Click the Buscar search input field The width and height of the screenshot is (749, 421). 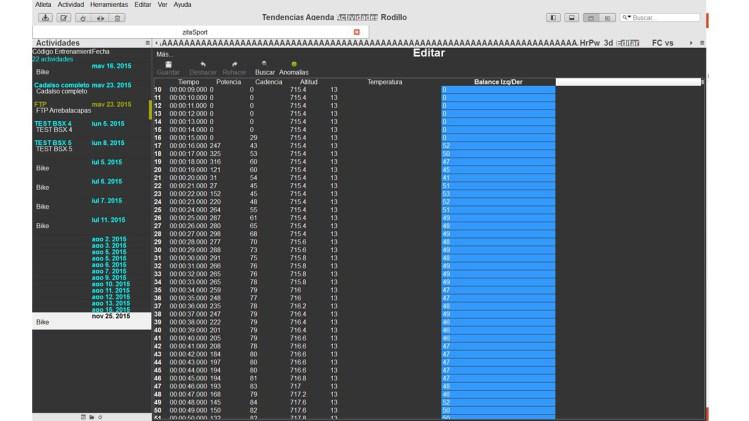(665, 18)
